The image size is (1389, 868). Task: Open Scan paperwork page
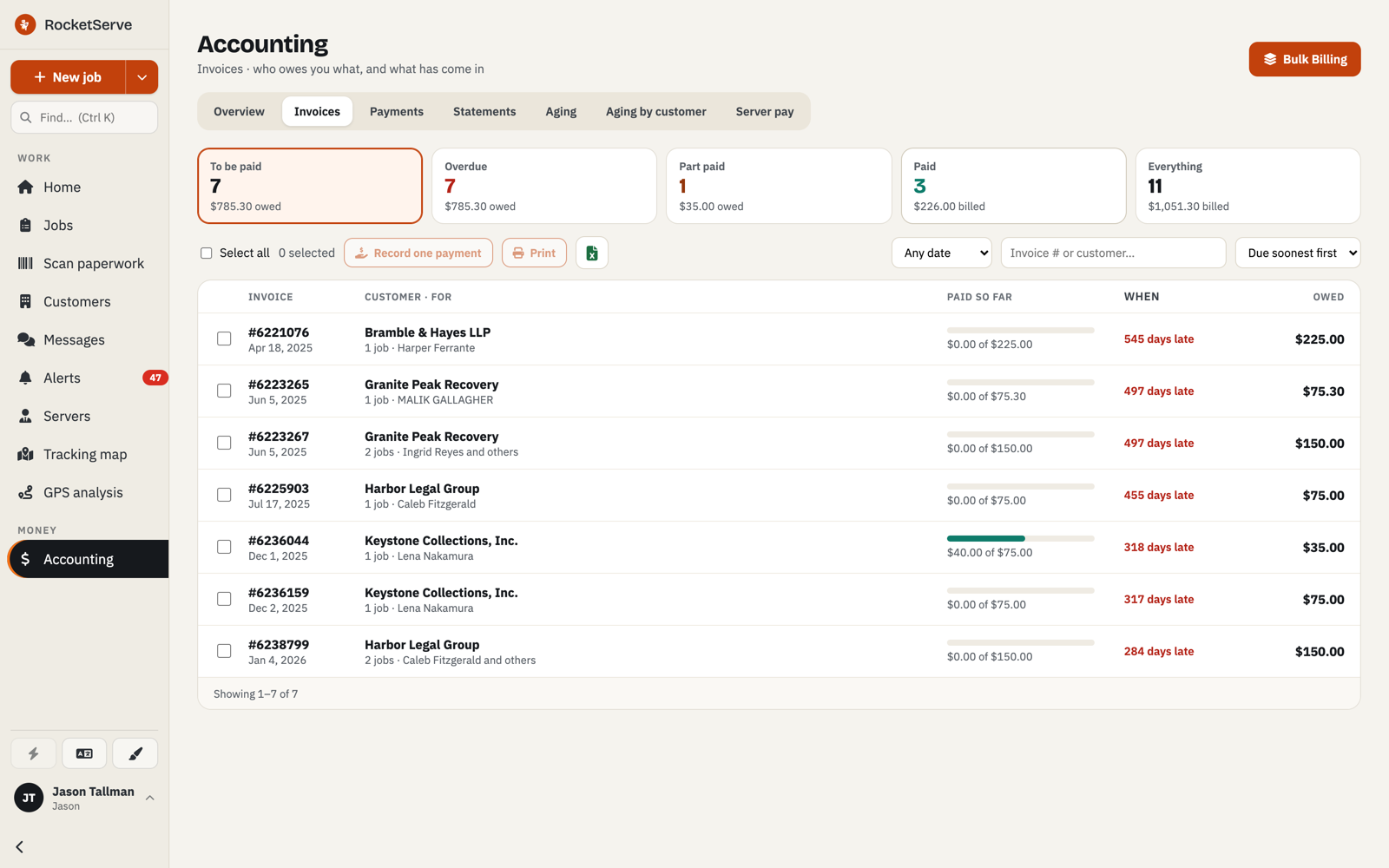[84, 263]
